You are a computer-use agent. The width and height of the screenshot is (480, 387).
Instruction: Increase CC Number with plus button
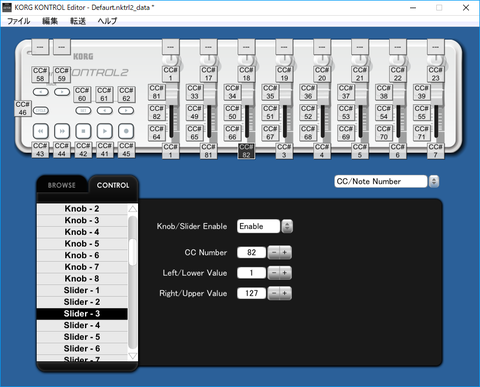pos(285,253)
